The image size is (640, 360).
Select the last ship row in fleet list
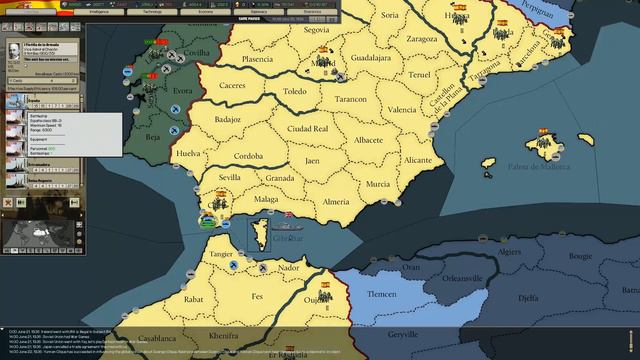pyautogui.click(x=42, y=181)
